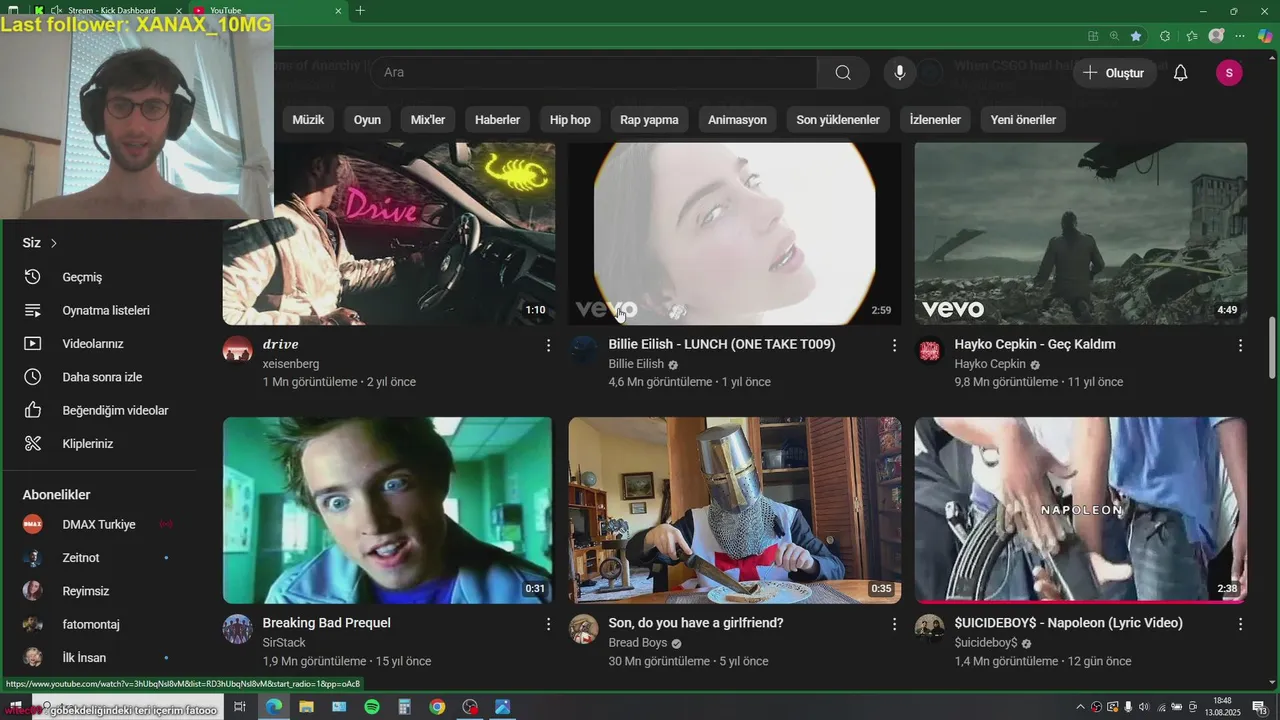Open Calculator from the taskbar

(404, 707)
